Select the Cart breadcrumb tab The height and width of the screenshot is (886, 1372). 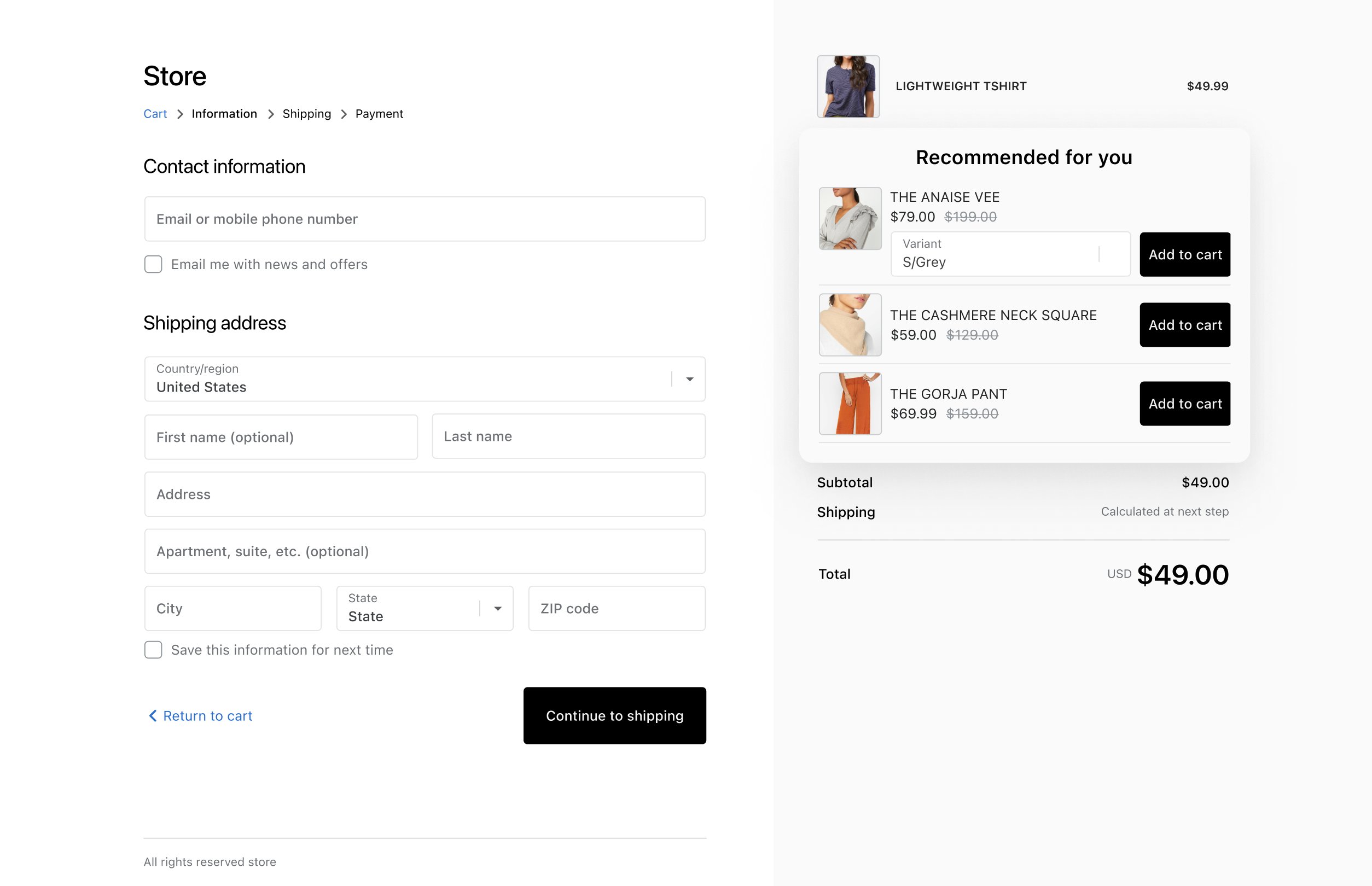[x=155, y=113]
